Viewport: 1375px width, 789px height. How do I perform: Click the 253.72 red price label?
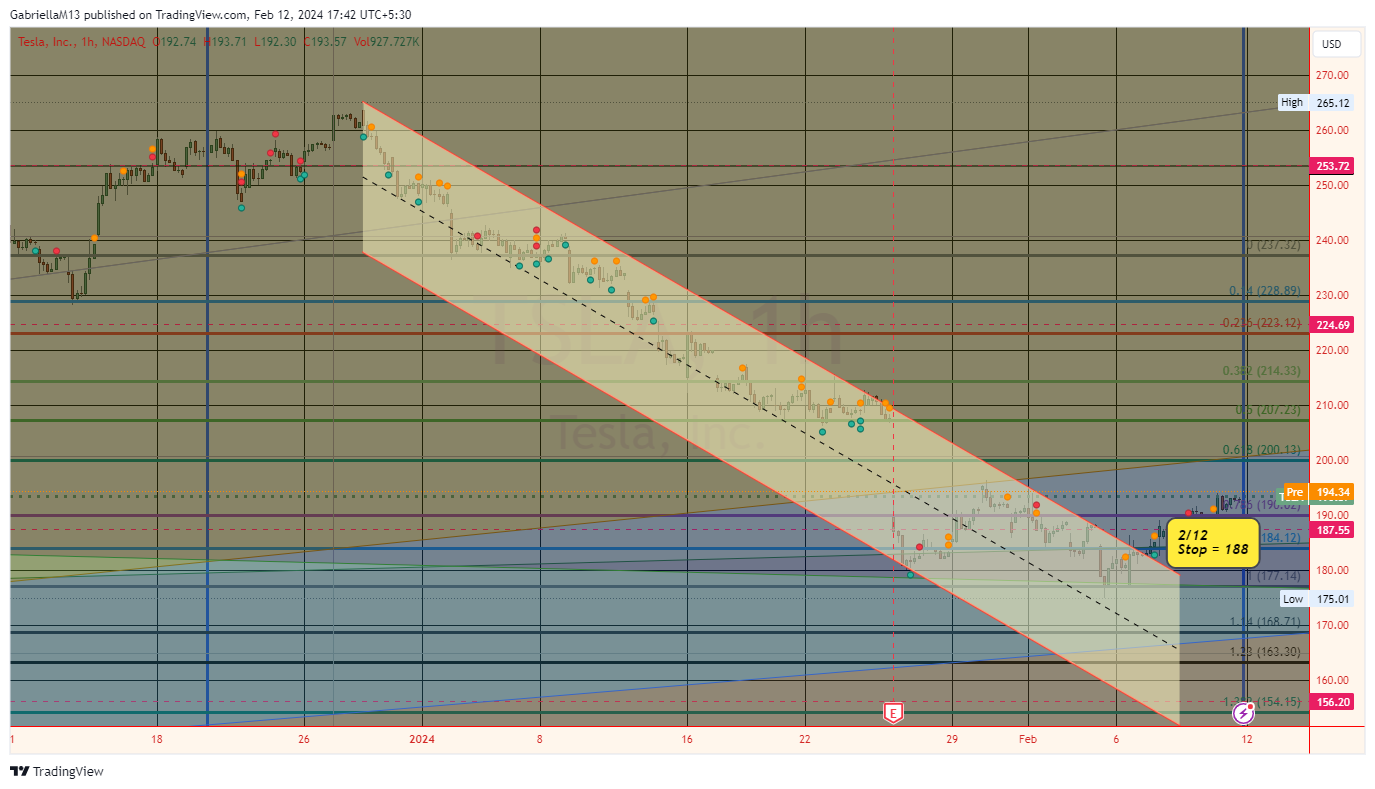point(1331,165)
